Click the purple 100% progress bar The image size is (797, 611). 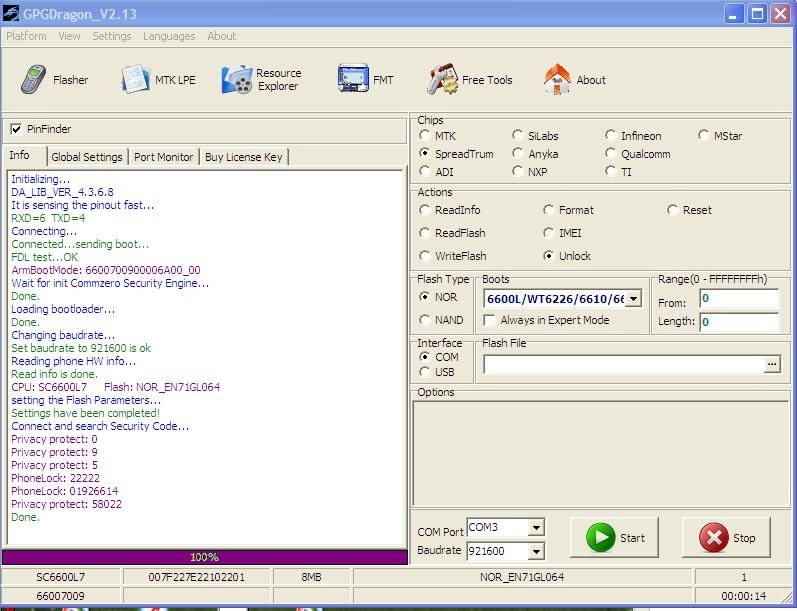204,557
